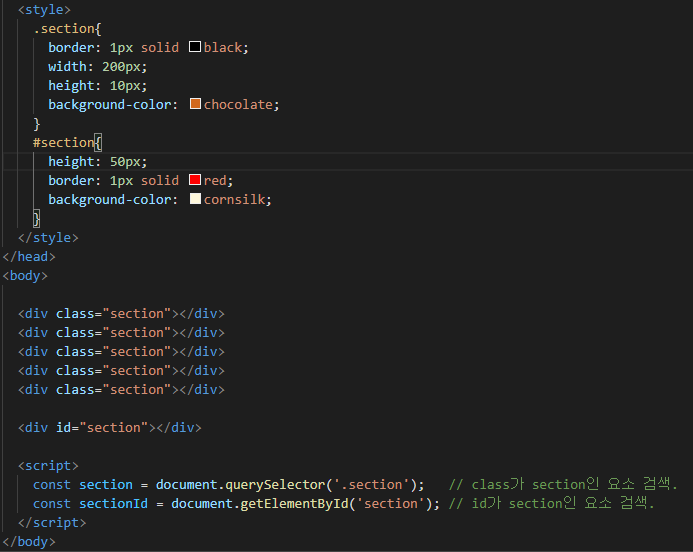
Task: Click the opening <style> tag
Action: pyautogui.click(x=44, y=10)
